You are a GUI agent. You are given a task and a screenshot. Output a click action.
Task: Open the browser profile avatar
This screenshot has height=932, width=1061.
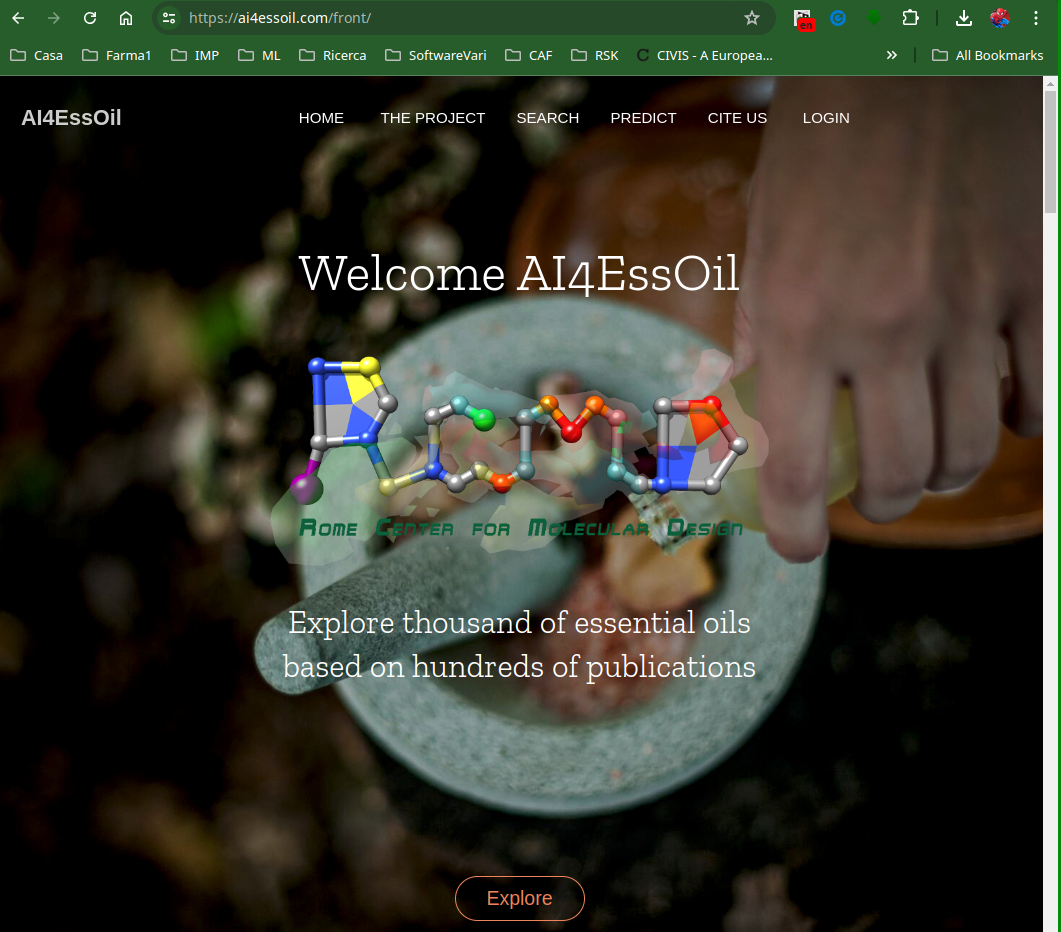click(999, 18)
